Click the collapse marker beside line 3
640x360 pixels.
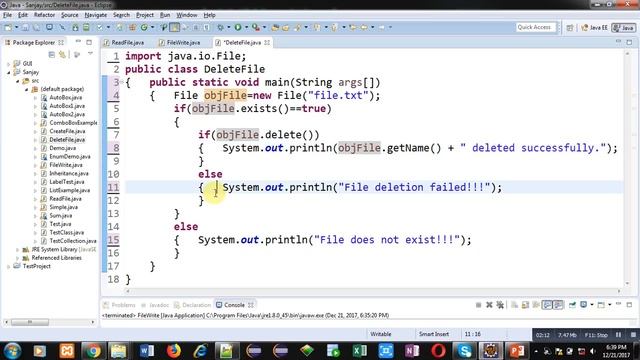click(122, 82)
